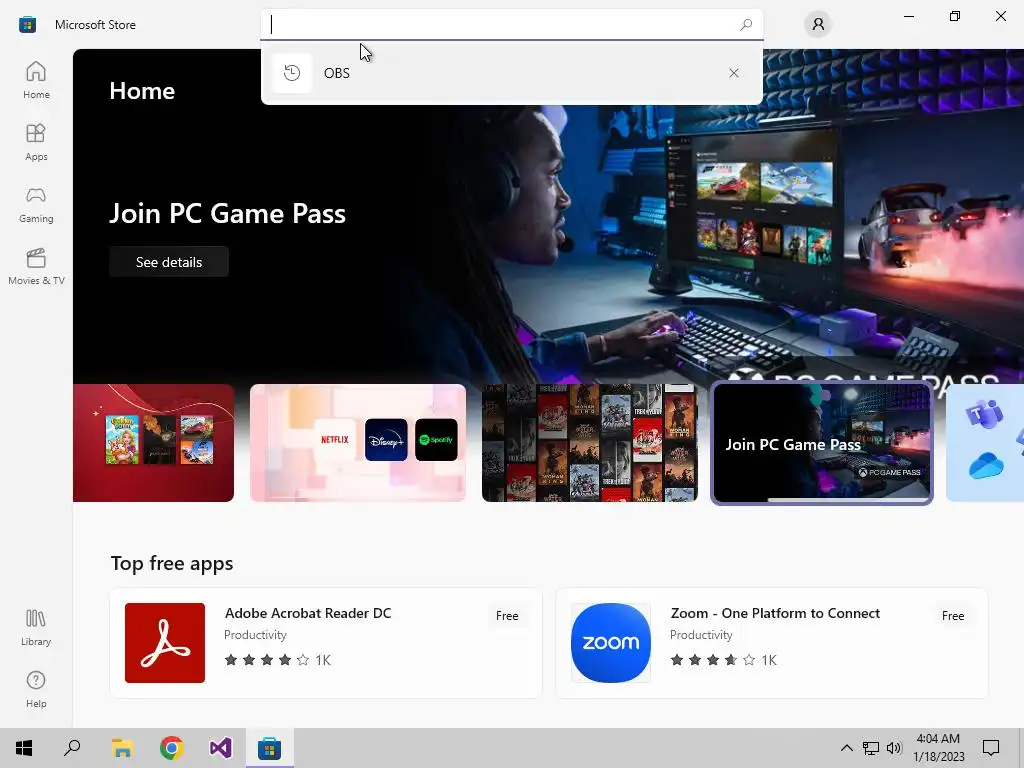Open the Home section in sidebar
1024x768 pixels.
point(36,80)
